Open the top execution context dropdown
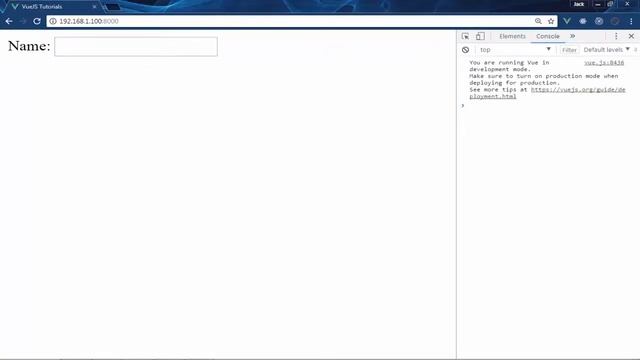 (x=515, y=50)
